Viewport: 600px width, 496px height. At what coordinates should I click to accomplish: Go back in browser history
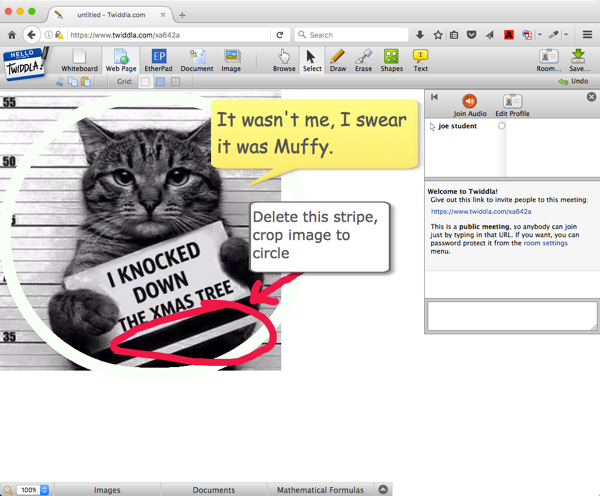click(x=31, y=35)
